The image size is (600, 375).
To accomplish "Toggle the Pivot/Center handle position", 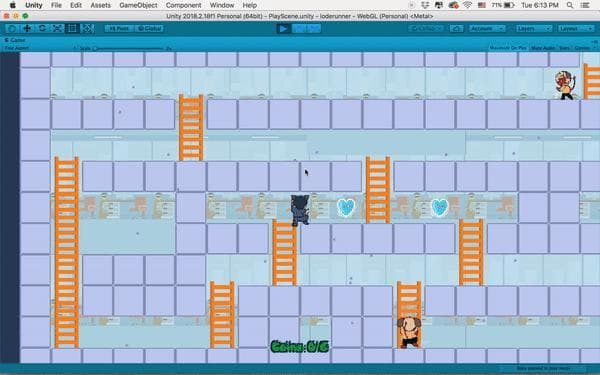I will click(x=119, y=29).
